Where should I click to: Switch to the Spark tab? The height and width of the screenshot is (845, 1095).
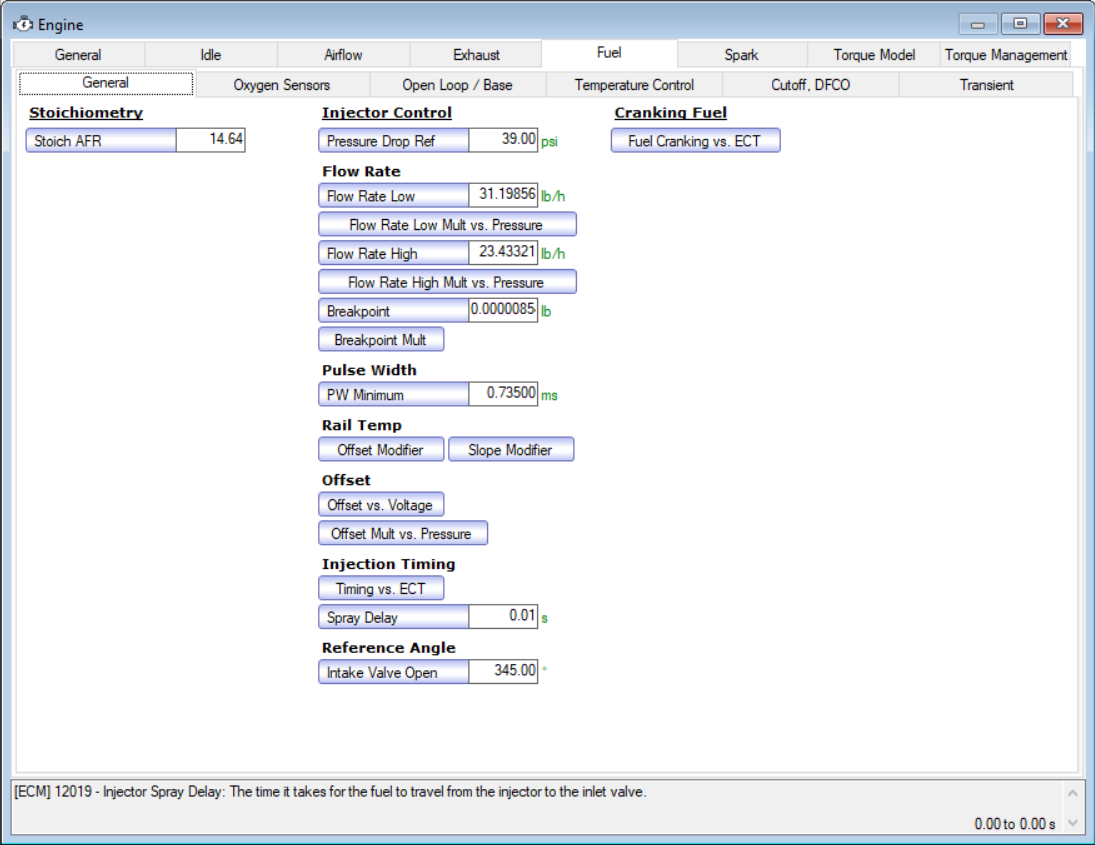tap(741, 55)
